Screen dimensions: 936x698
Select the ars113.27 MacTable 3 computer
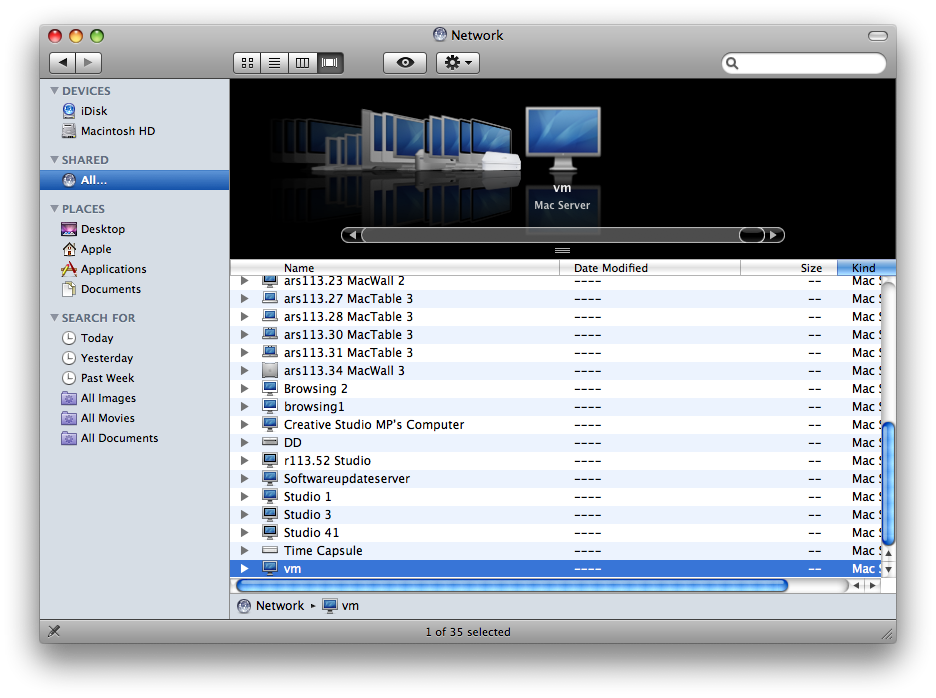[555, 299]
